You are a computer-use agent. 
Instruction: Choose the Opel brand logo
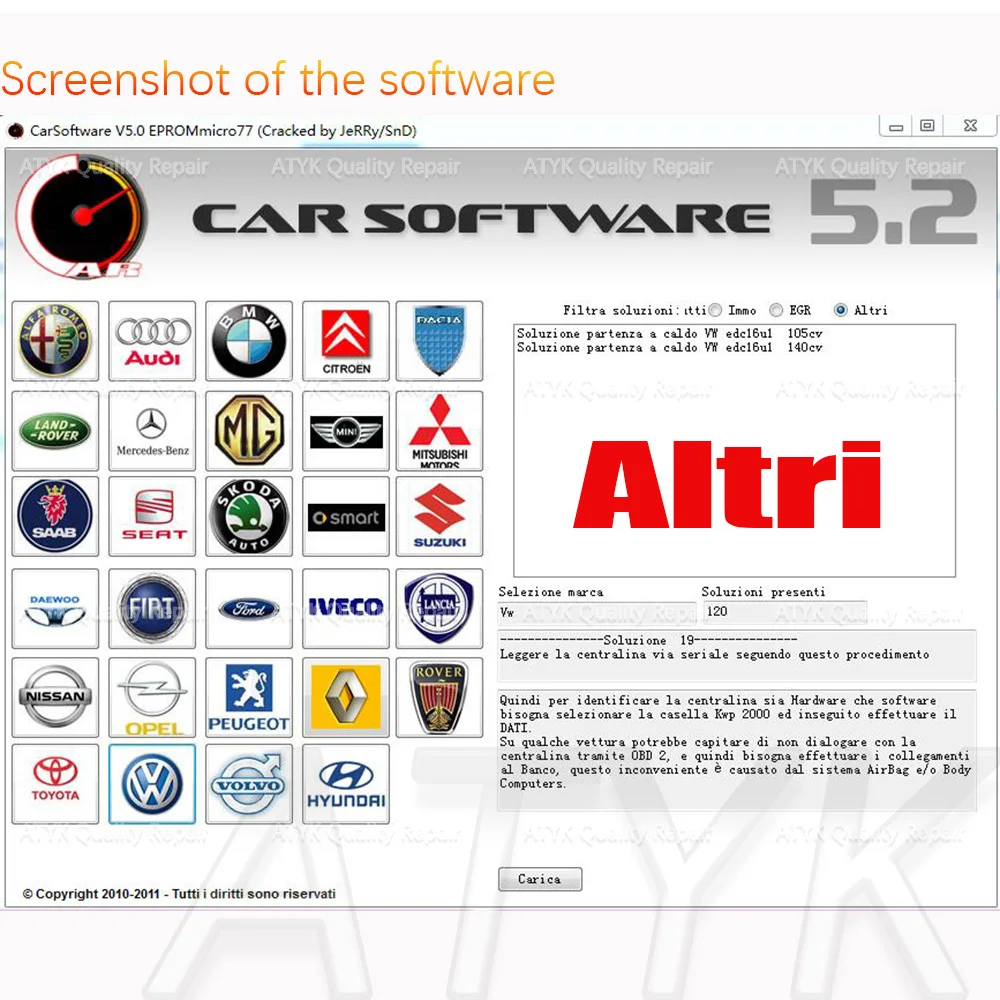pyautogui.click(x=152, y=698)
